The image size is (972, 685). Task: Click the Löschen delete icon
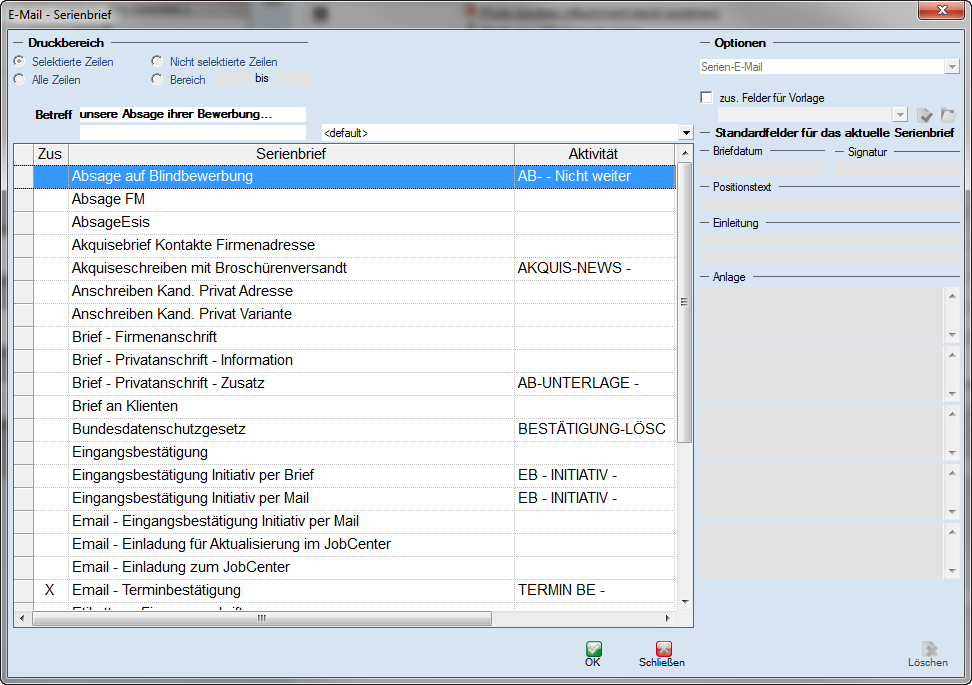(x=928, y=649)
